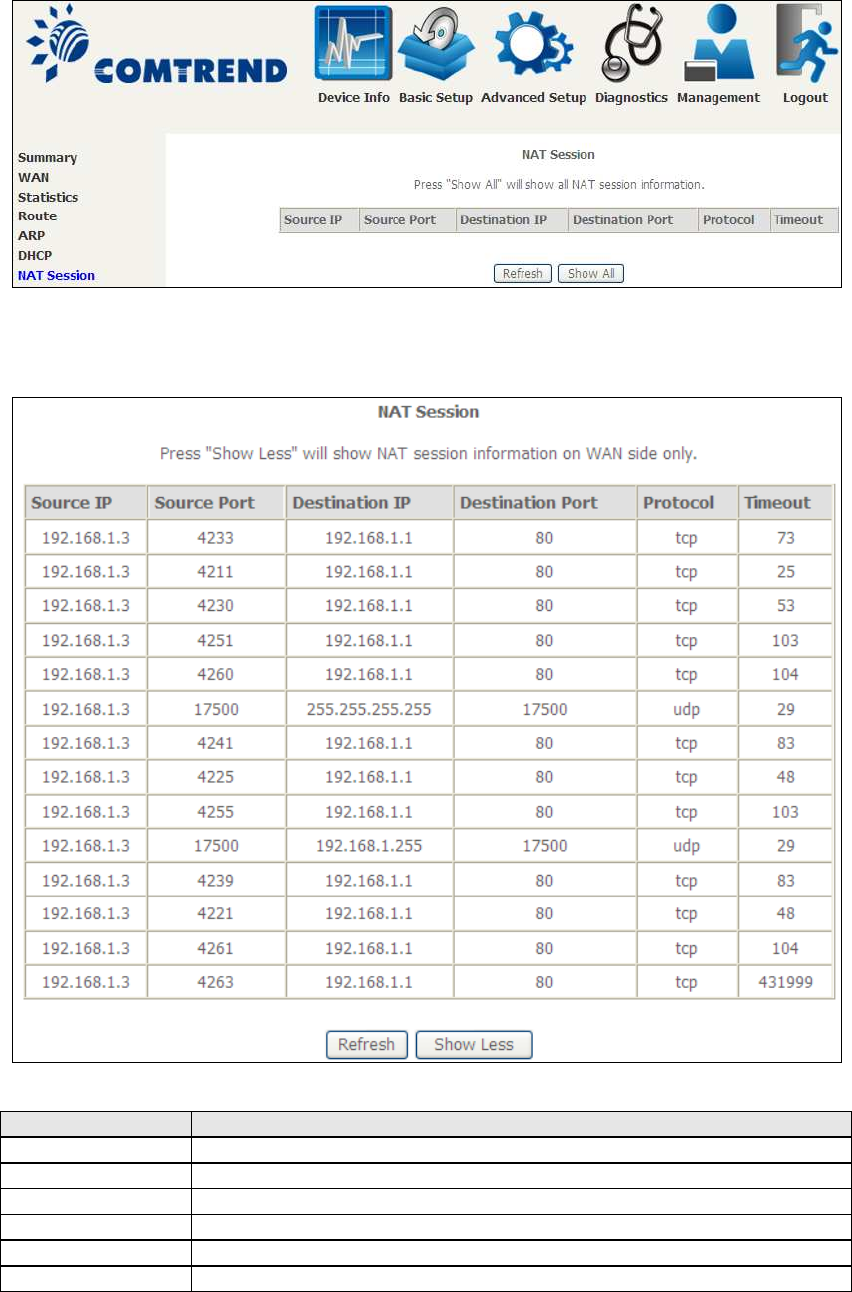This screenshot has height=1292, width=852.
Task: Click the Source IP header in the lower table
Action: (86, 503)
